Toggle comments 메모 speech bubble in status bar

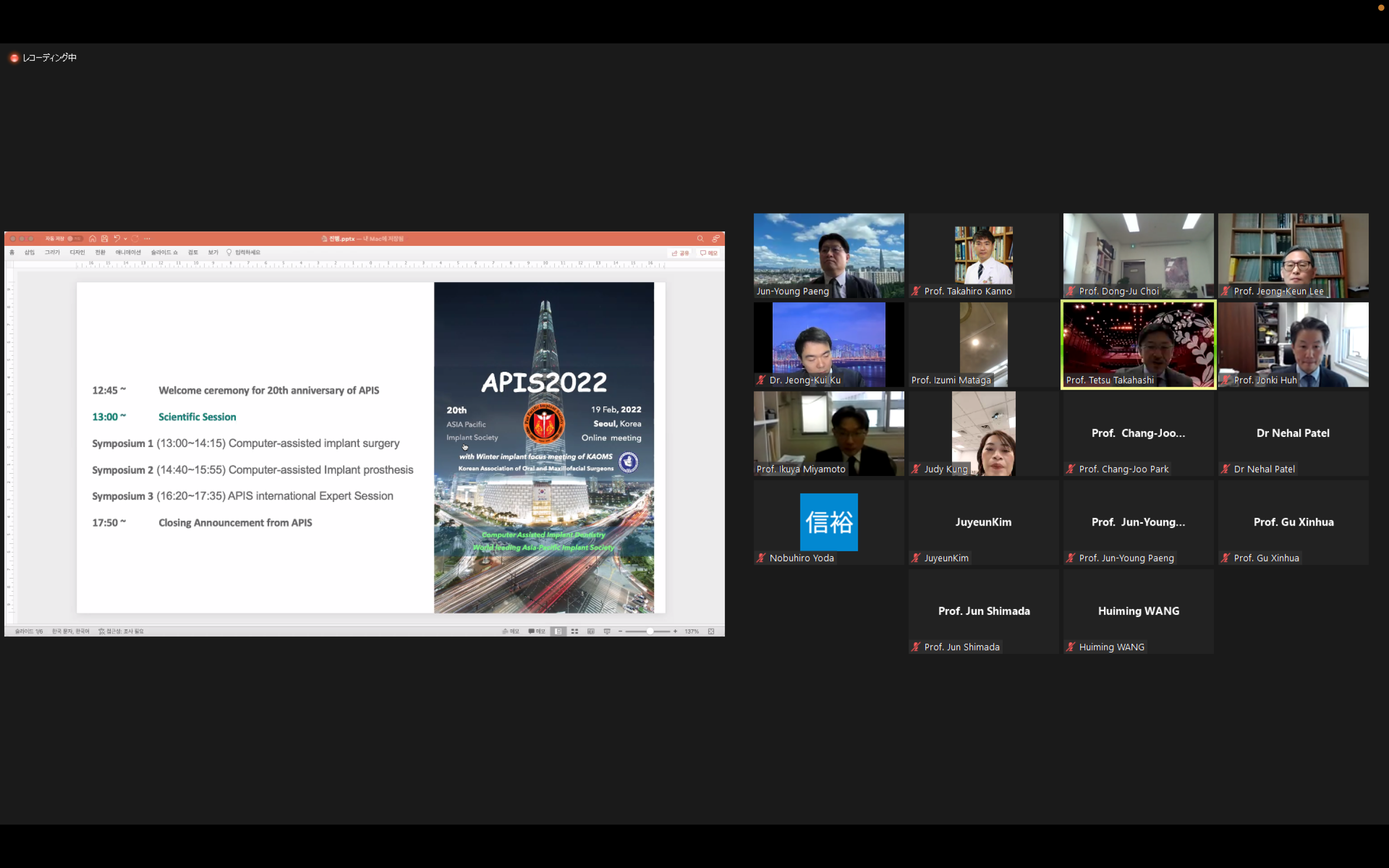tap(537, 632)
